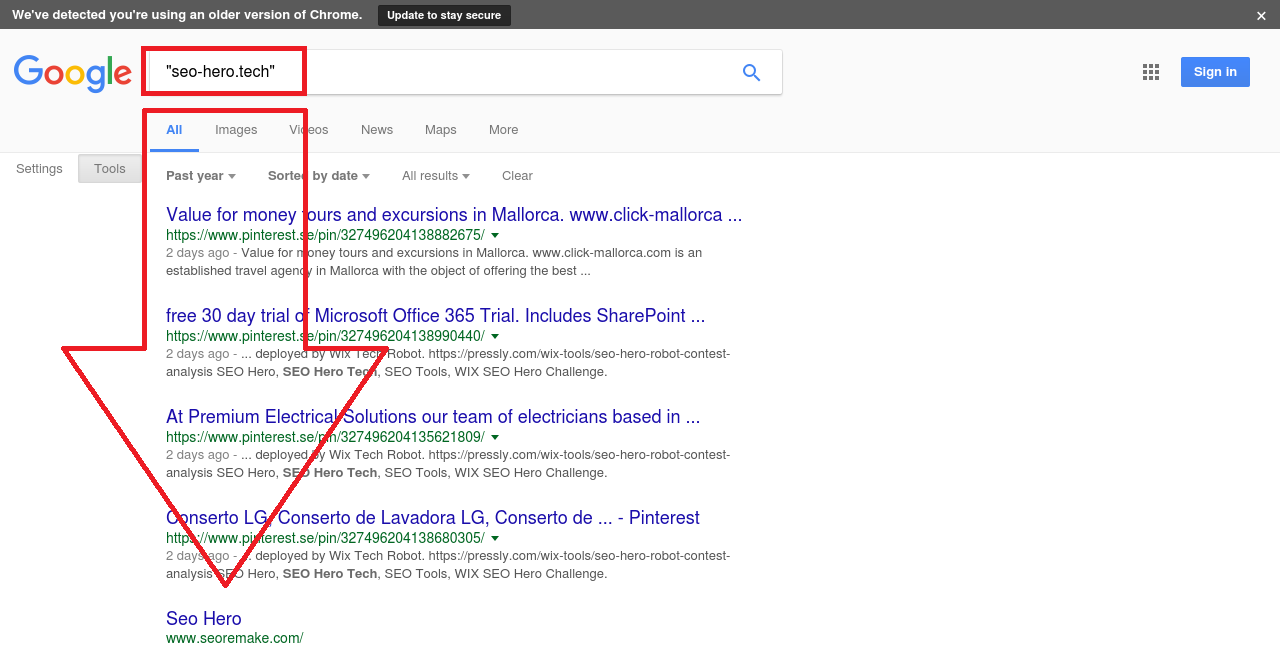Click the URL text ending in 327496204138990440/
Viewport: 1280px width, 664px height.
pyautogui.click(x=326, y=336)
